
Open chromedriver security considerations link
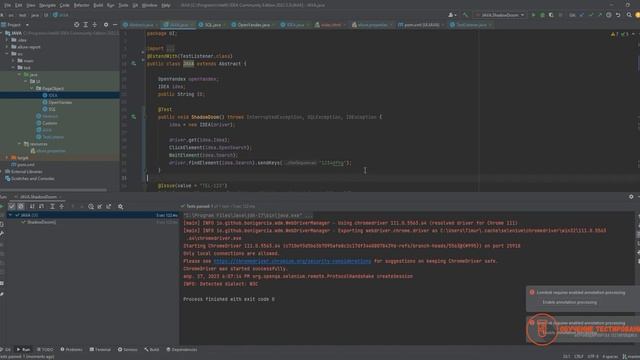292,261
